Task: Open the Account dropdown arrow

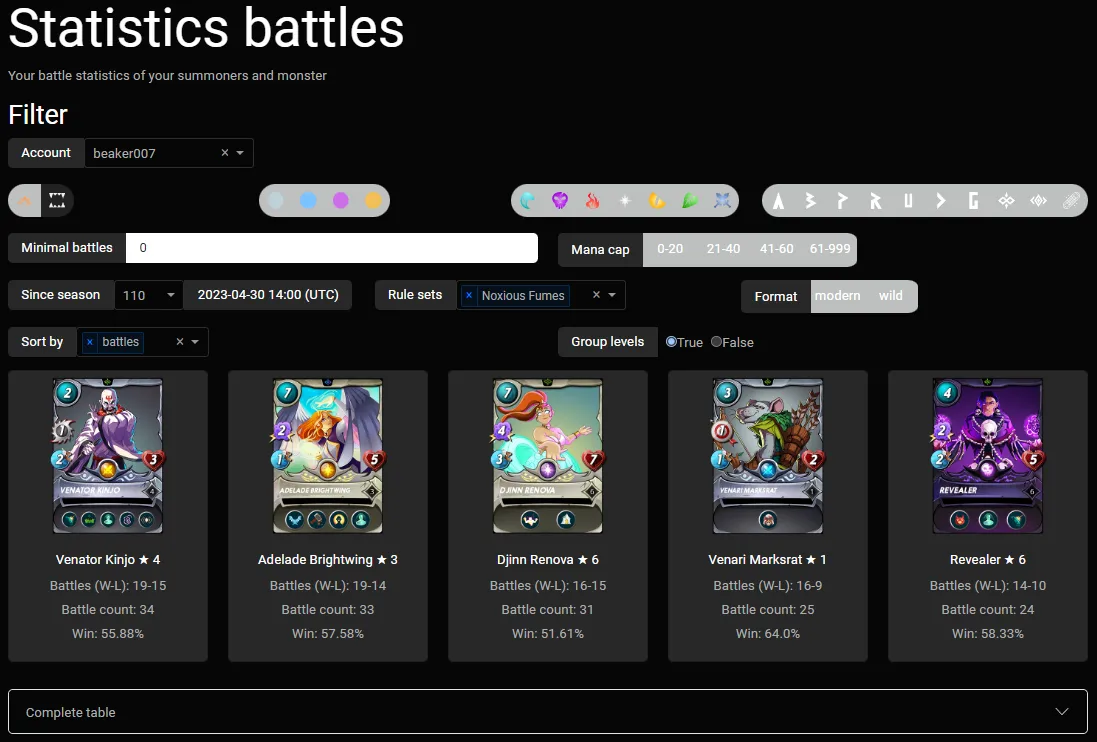Action: (240, 152)
